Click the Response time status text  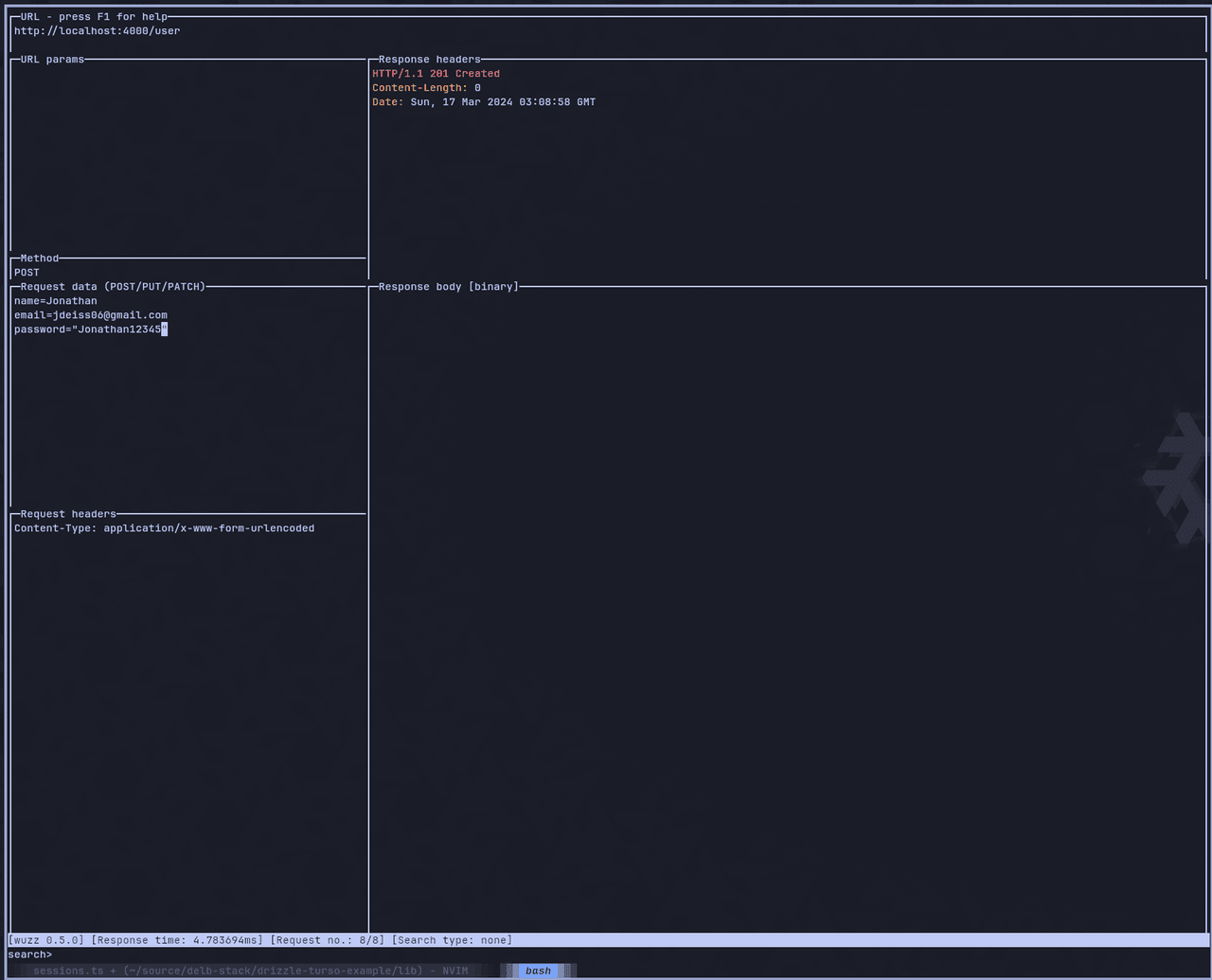click(177, 940)
